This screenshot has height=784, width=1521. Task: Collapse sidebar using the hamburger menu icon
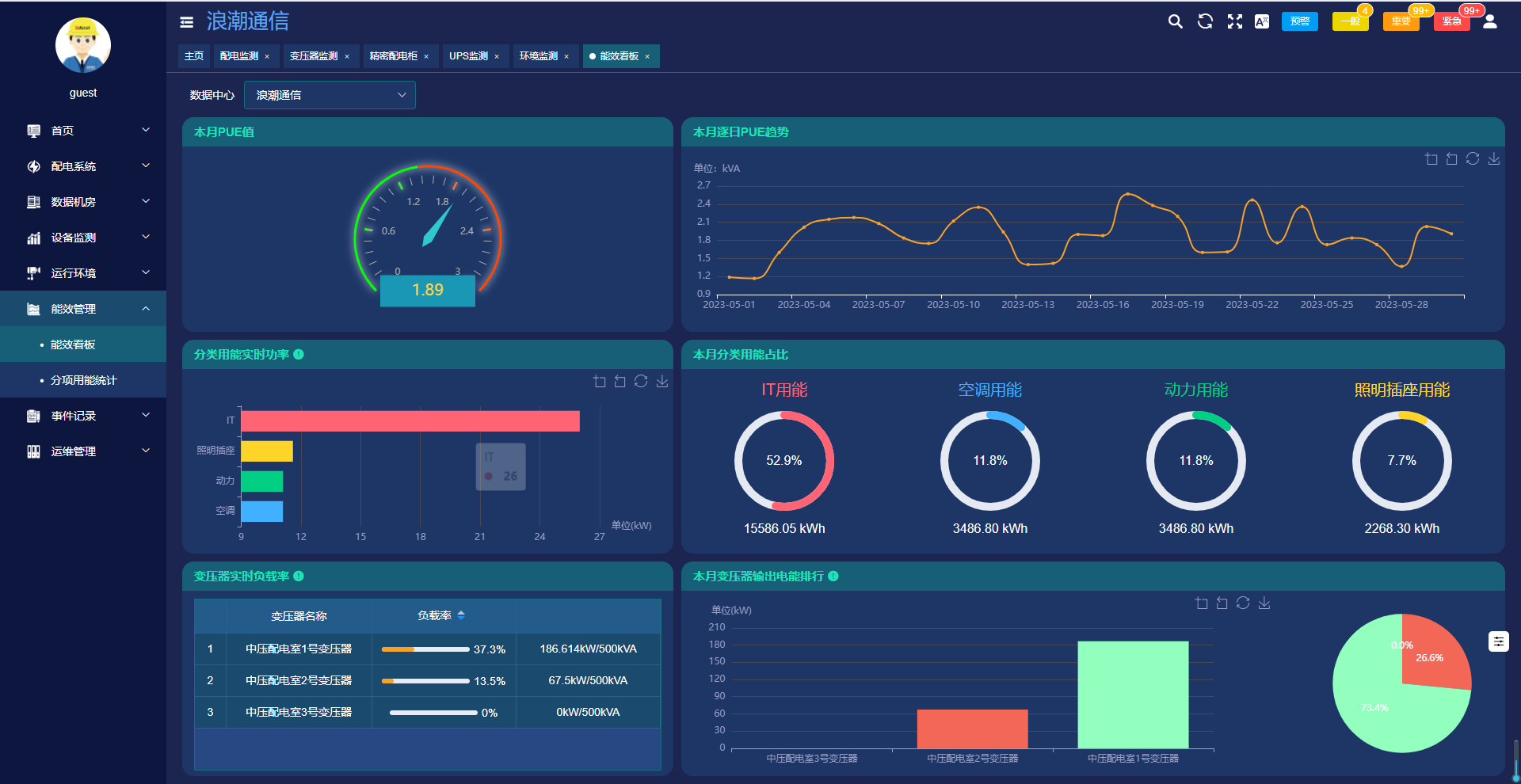coord(187,22)
